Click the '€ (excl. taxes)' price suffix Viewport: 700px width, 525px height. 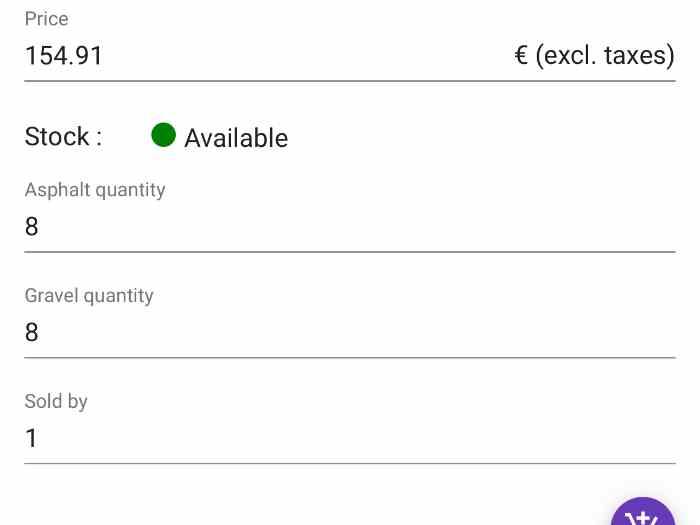(x=594, y=56)
